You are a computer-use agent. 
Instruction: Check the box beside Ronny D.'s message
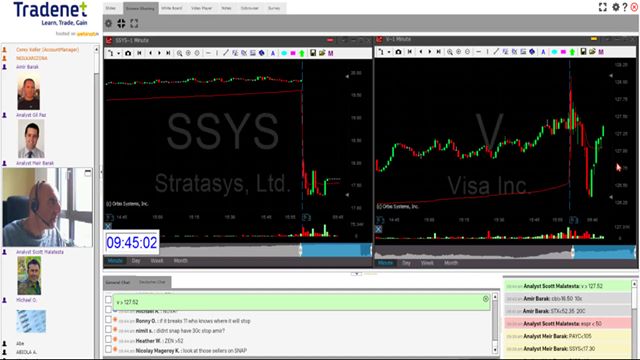[108, 320]
